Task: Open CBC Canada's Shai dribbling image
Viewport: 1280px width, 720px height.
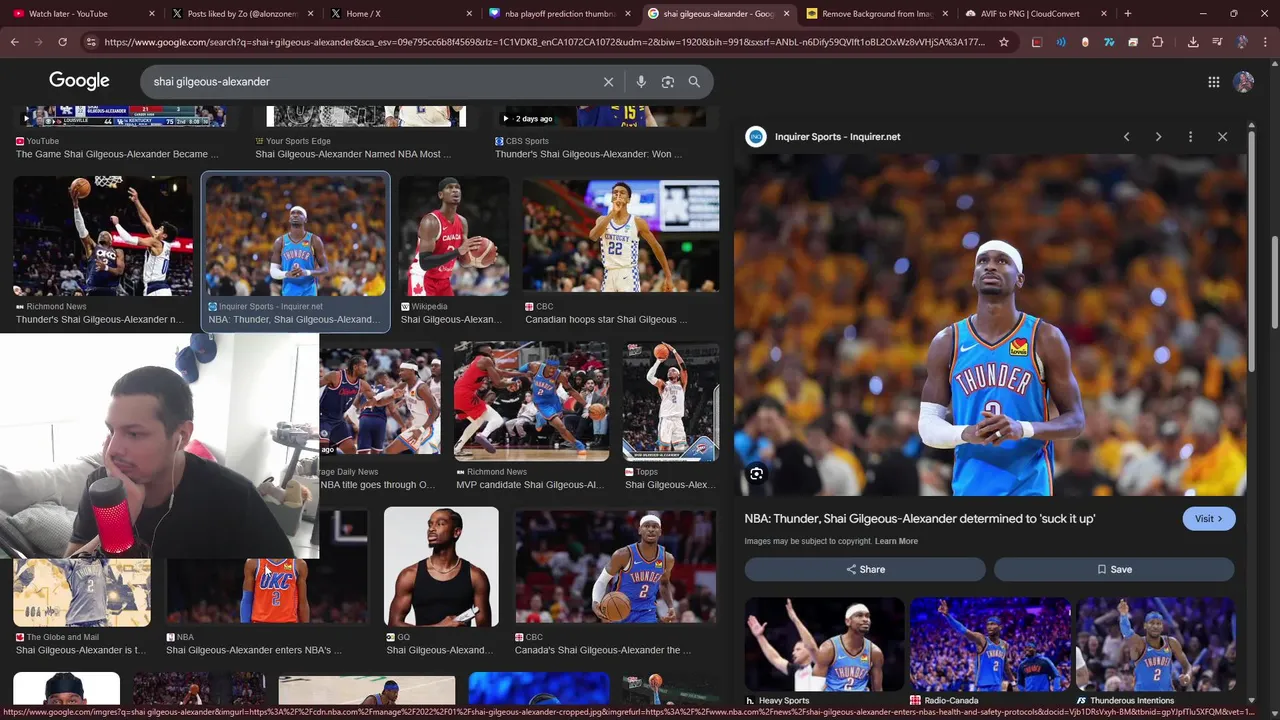Action: [x=615, y=566]
